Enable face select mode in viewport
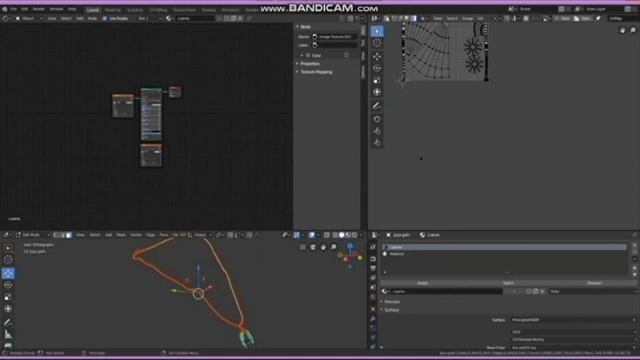This screenshot has width=640, height=360. 69,235
